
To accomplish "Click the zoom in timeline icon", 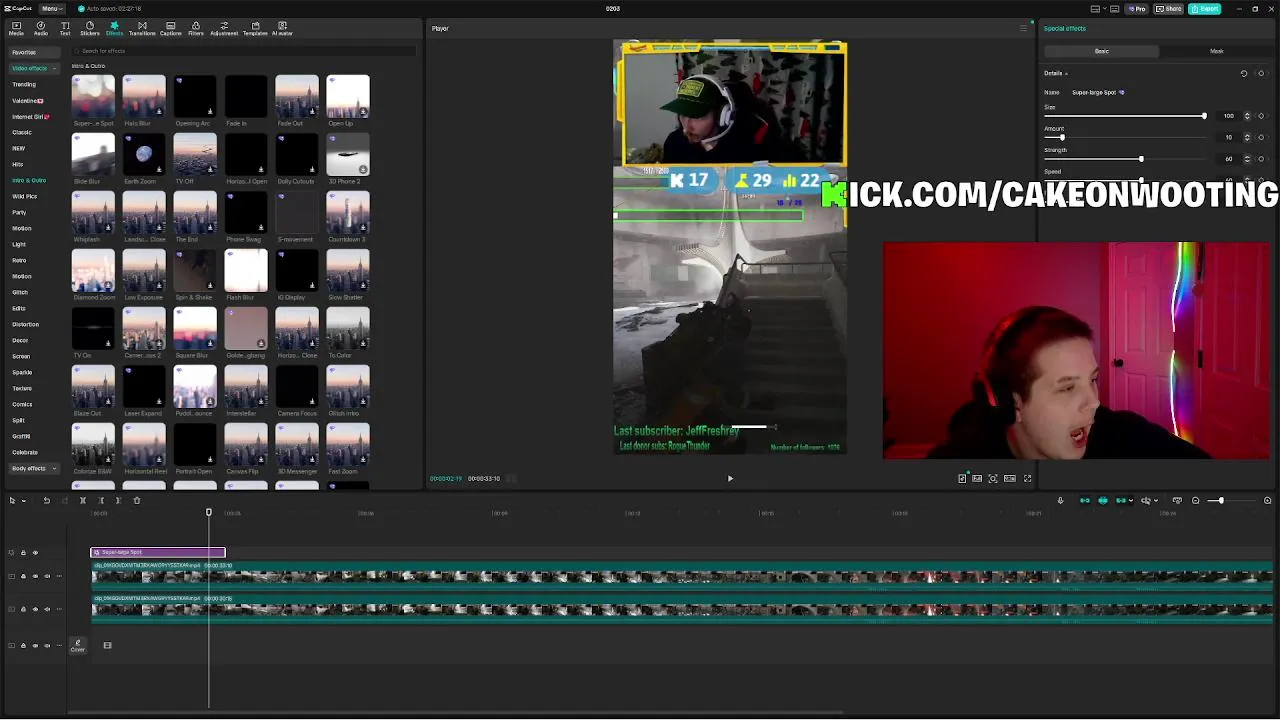I will (x=1268, y=500).
